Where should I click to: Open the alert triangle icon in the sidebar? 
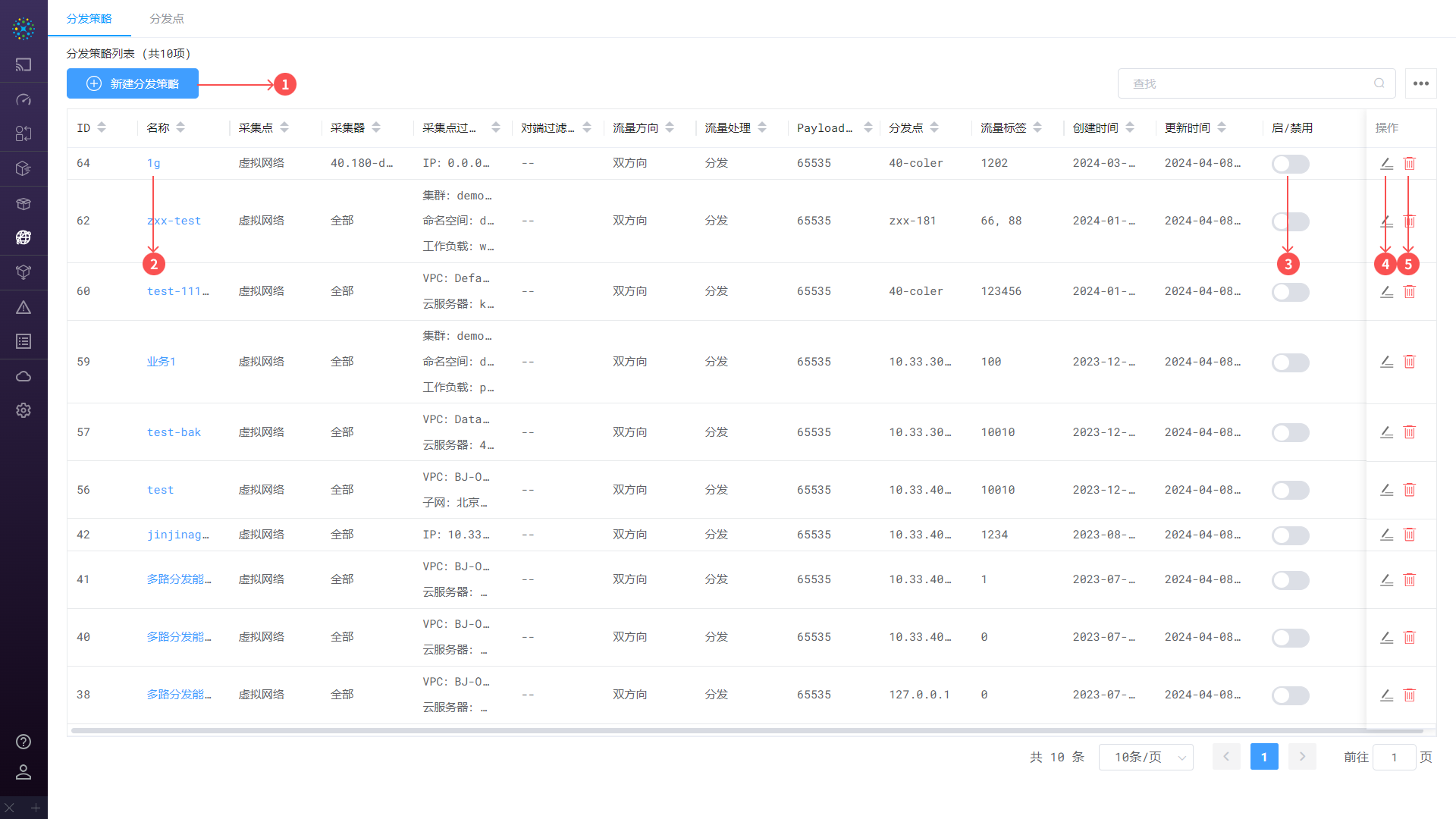(24, 307)
